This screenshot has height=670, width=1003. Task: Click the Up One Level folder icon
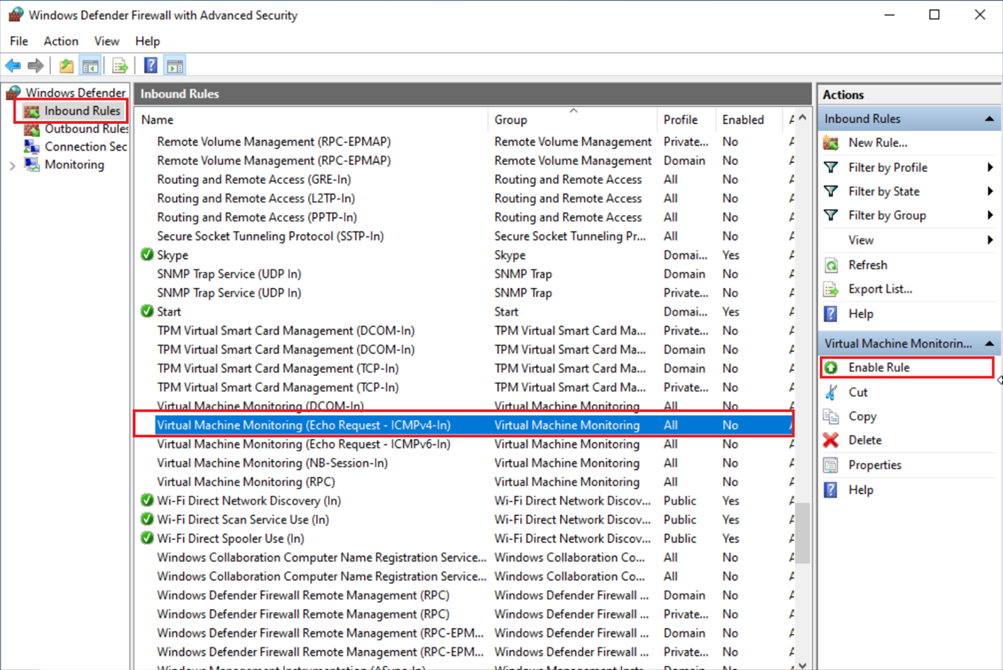tap(66, 66)
